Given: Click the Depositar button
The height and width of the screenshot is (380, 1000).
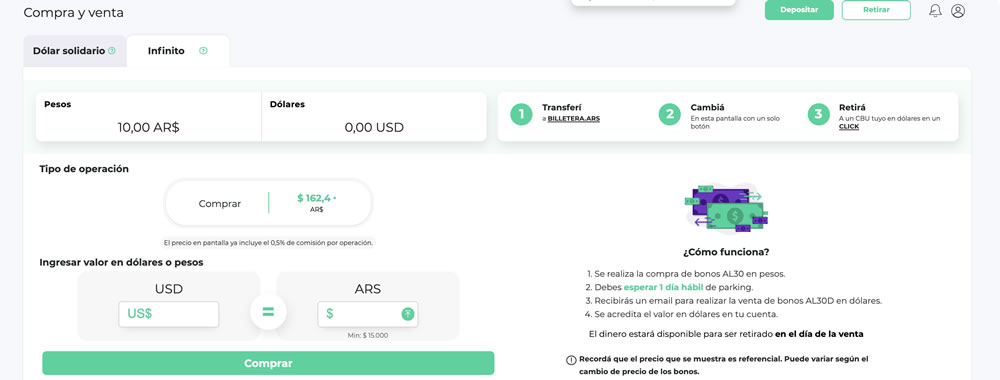Looking at the screenshot, I should [799, 10].
